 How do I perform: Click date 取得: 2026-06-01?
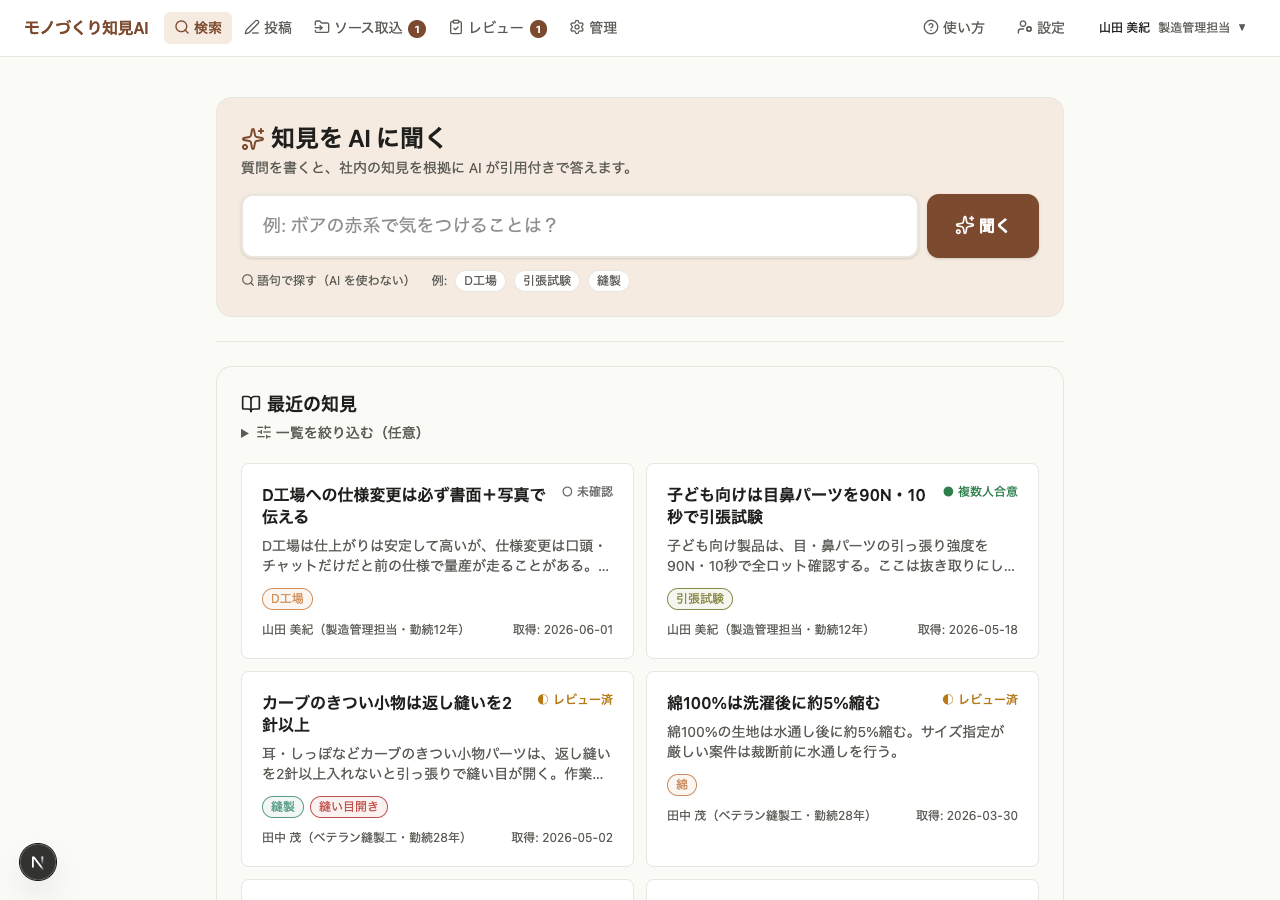click(x=563, y=630)
